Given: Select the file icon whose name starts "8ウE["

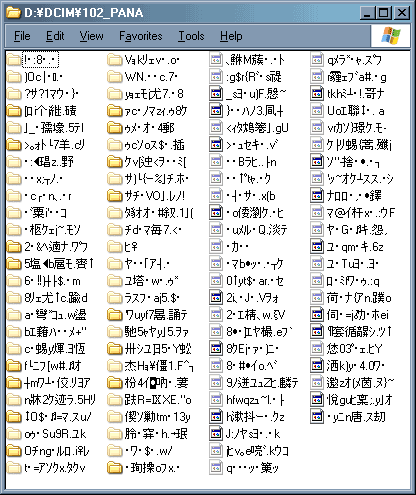Looking at the screenshot, I should (x=216, y=349).
